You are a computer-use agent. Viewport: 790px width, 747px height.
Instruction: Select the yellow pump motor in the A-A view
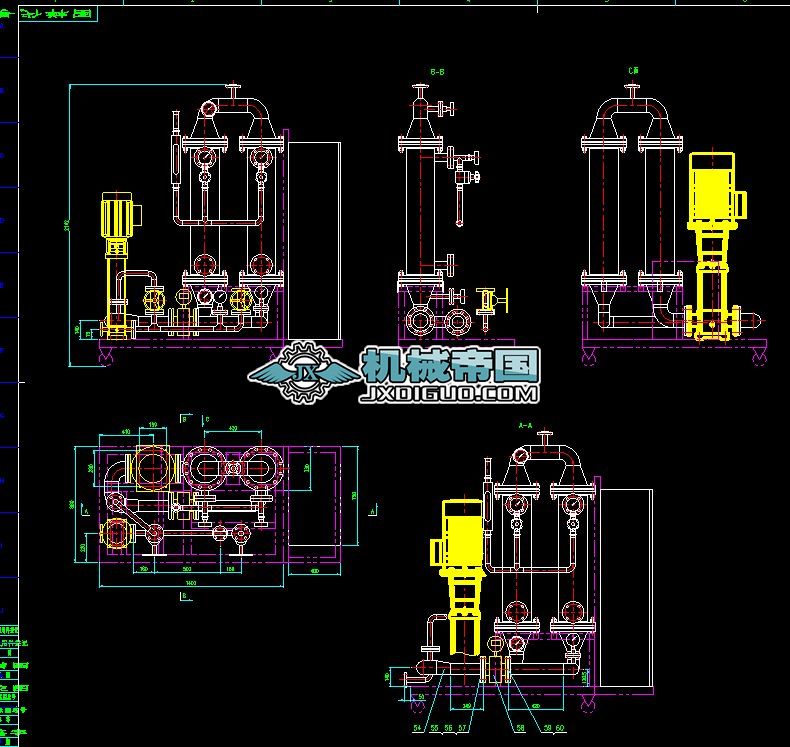(458, 535)
